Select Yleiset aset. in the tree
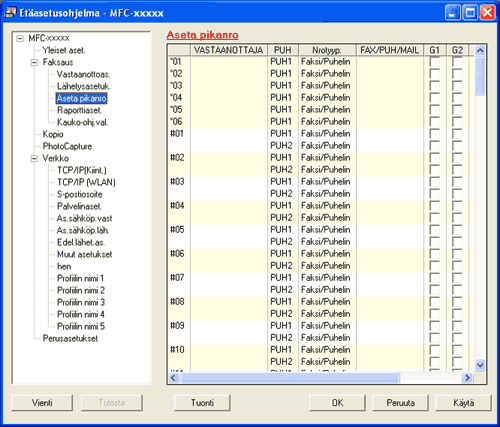Viewport: 500px width, 427px height. (x=64, y=50)
